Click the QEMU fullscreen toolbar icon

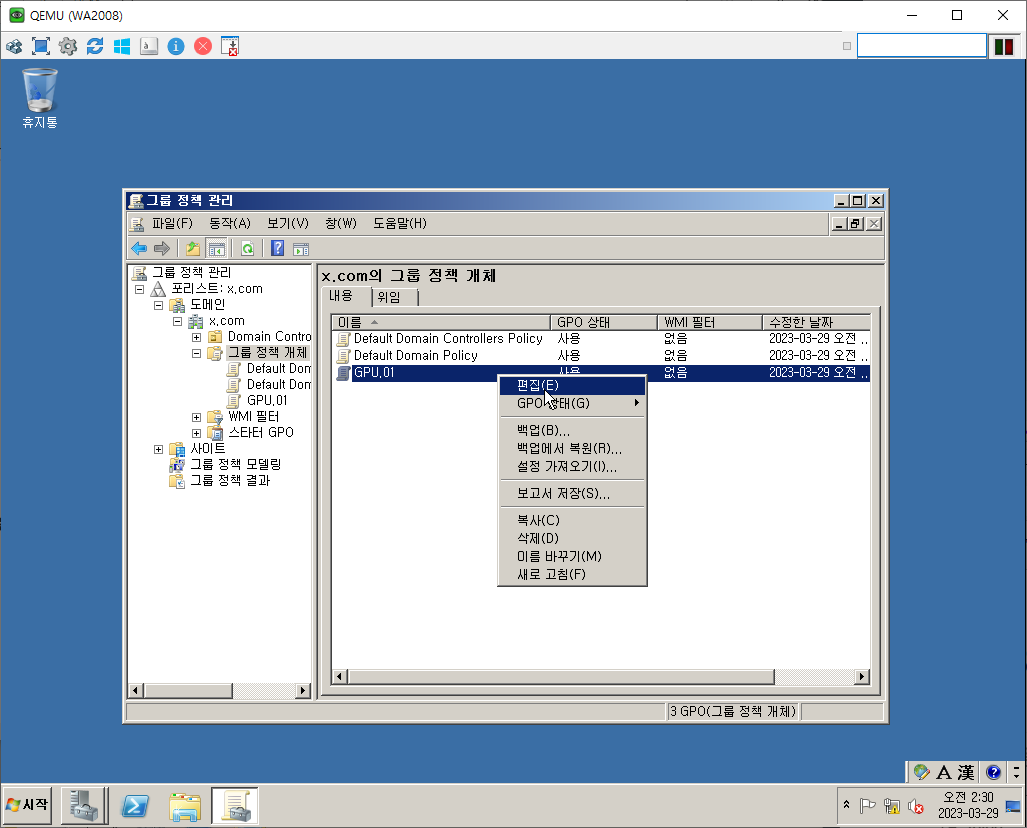41,46
